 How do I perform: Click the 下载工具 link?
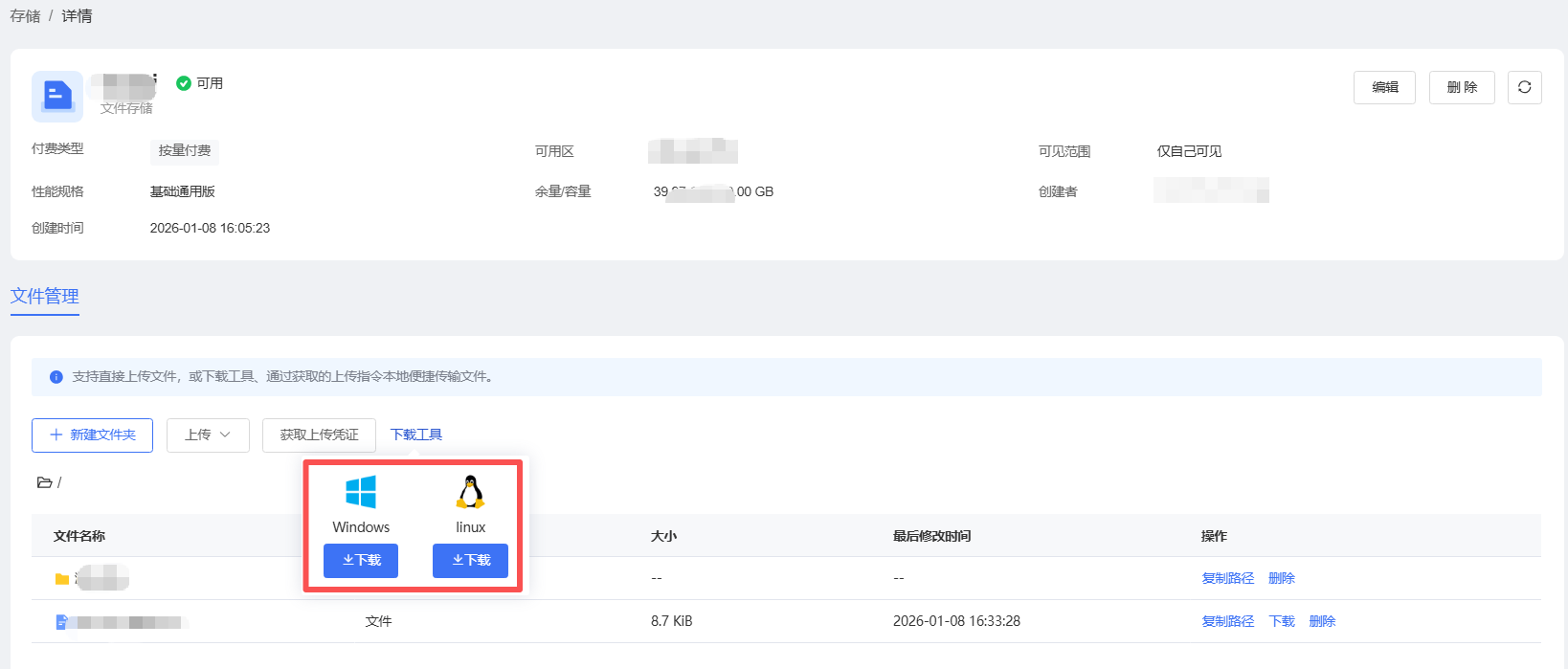[x=416, y=435]
